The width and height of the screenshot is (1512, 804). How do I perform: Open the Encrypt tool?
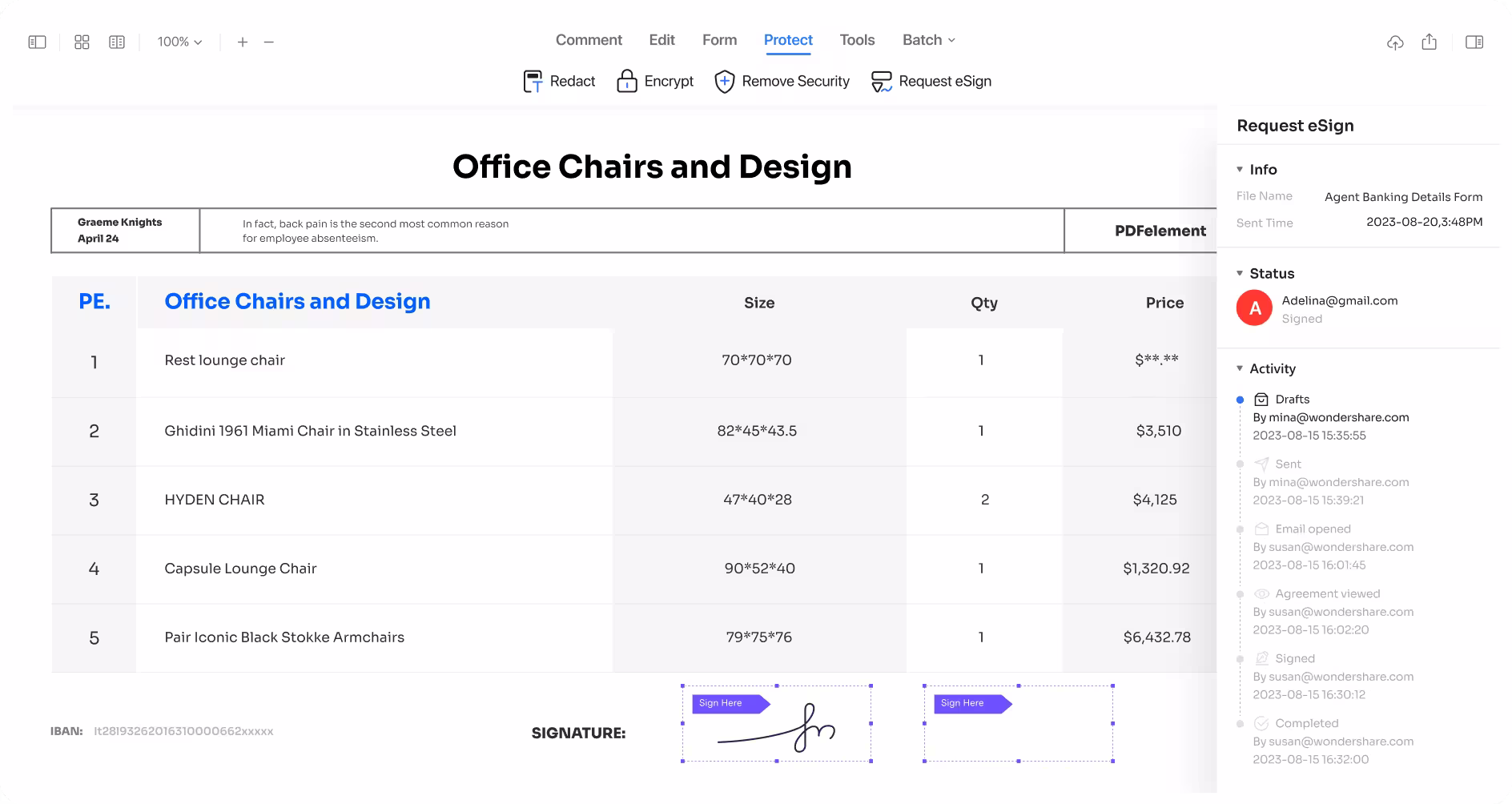point(655,81)
